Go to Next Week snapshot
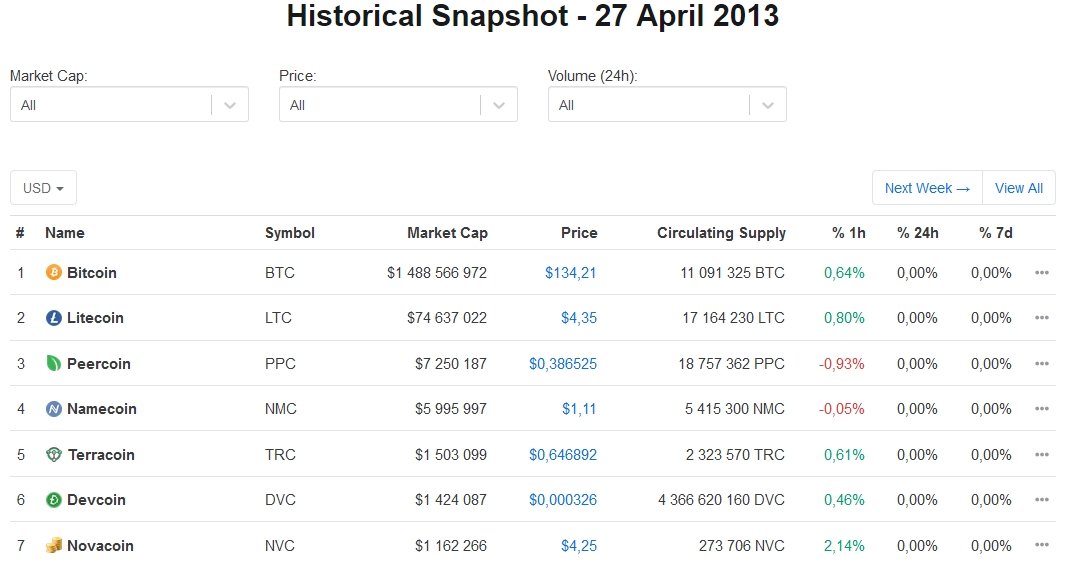Viewport: 1066px width, 564px height. point(927,188)
